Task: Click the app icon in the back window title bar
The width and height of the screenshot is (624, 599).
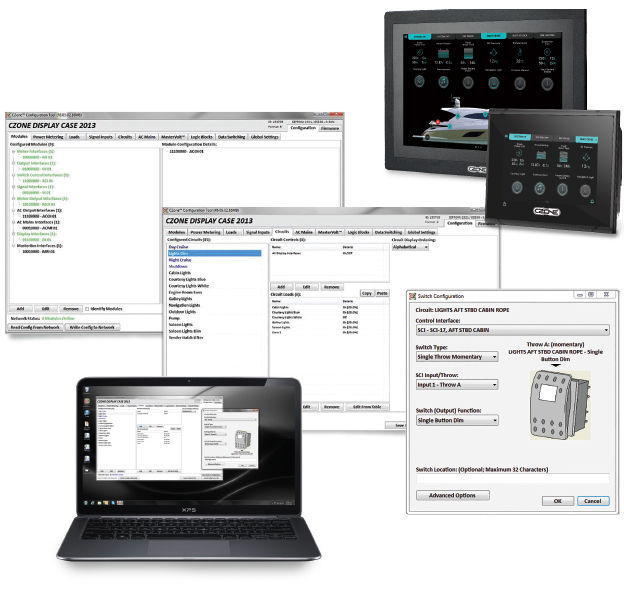Action: 8,115
